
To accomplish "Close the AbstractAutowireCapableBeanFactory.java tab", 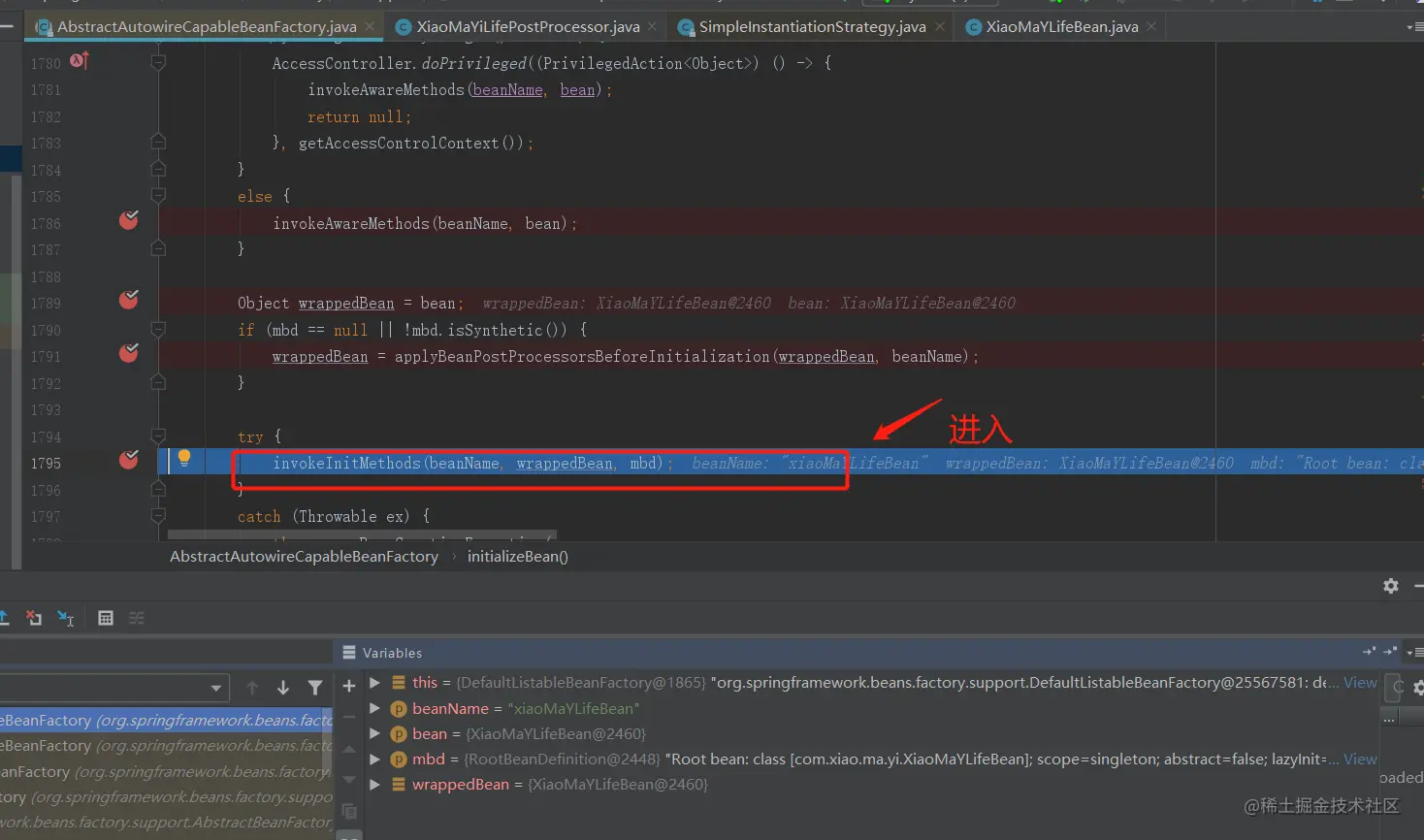I will [x=370, y=27].
